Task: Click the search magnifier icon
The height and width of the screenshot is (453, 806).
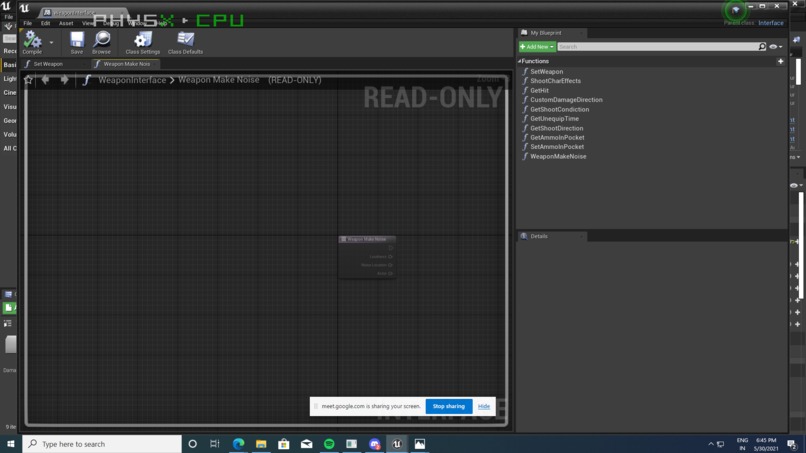Action: 762,47
